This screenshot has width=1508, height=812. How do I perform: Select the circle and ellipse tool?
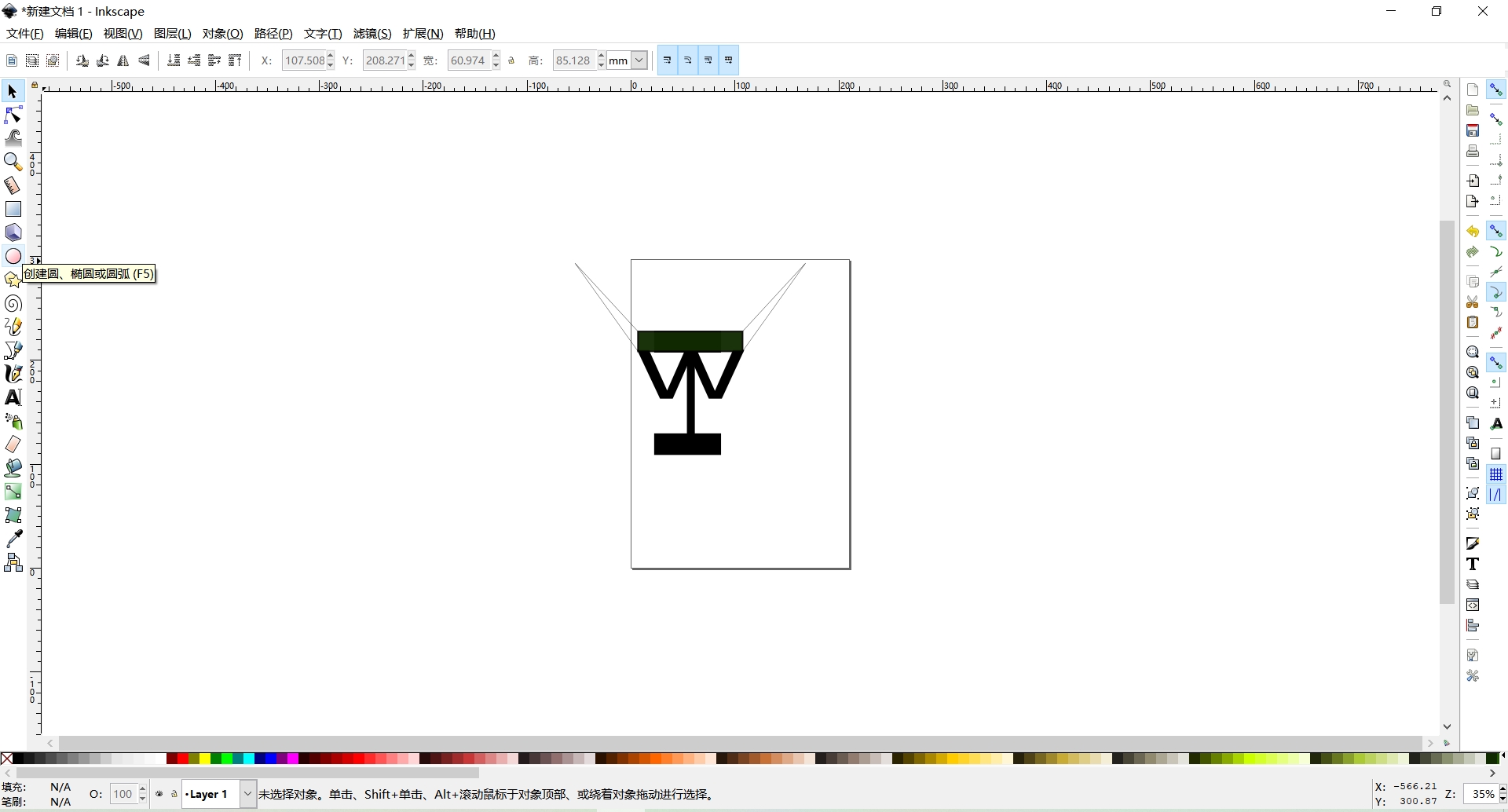click(13, 256)
